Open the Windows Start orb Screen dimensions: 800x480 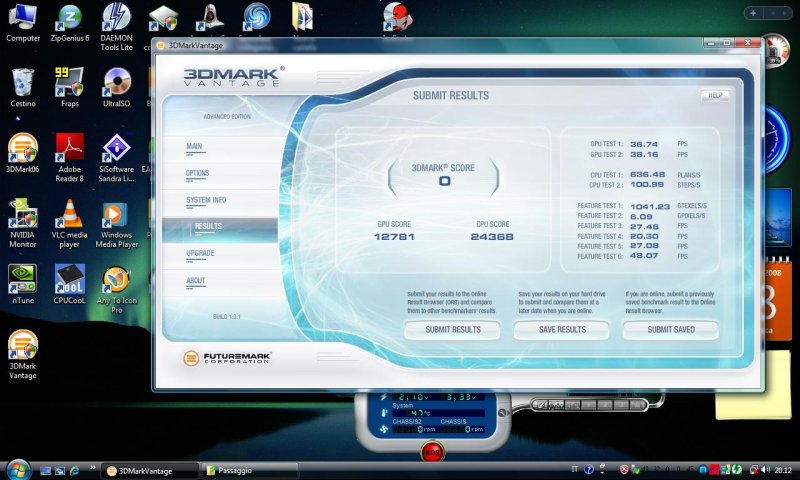pos(18,470)
